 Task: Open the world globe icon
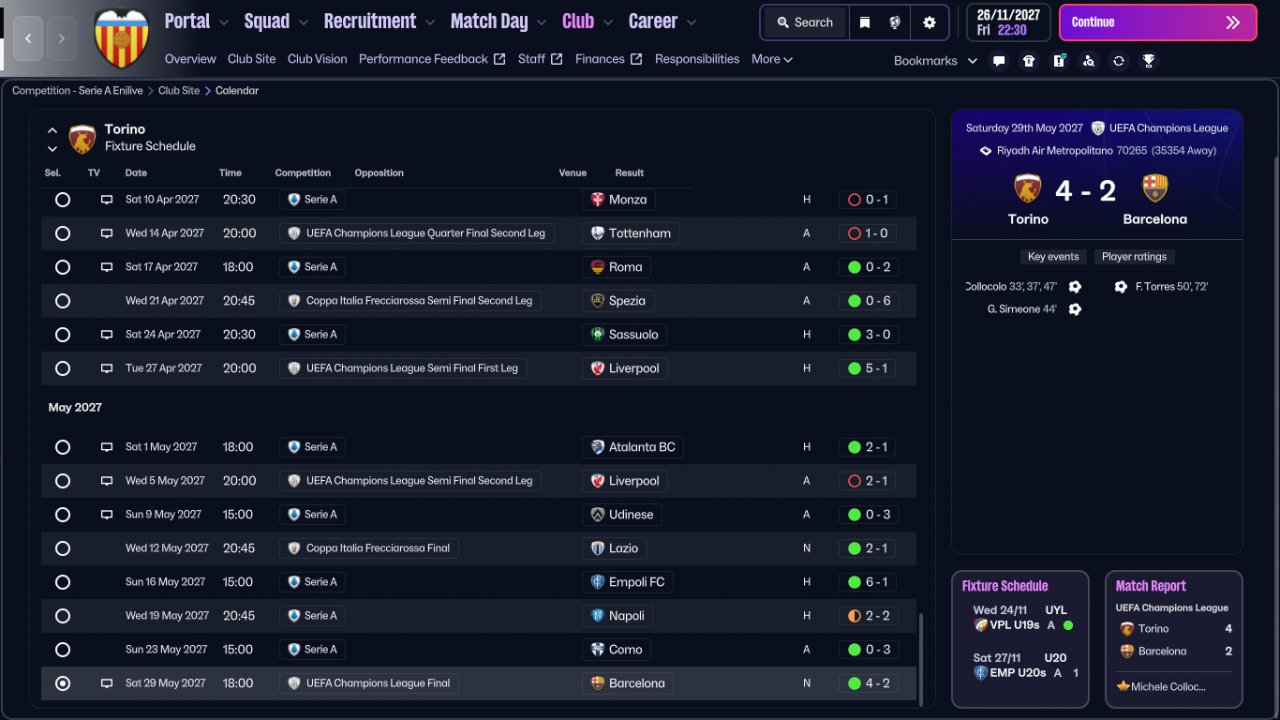[x=895, y=22]
